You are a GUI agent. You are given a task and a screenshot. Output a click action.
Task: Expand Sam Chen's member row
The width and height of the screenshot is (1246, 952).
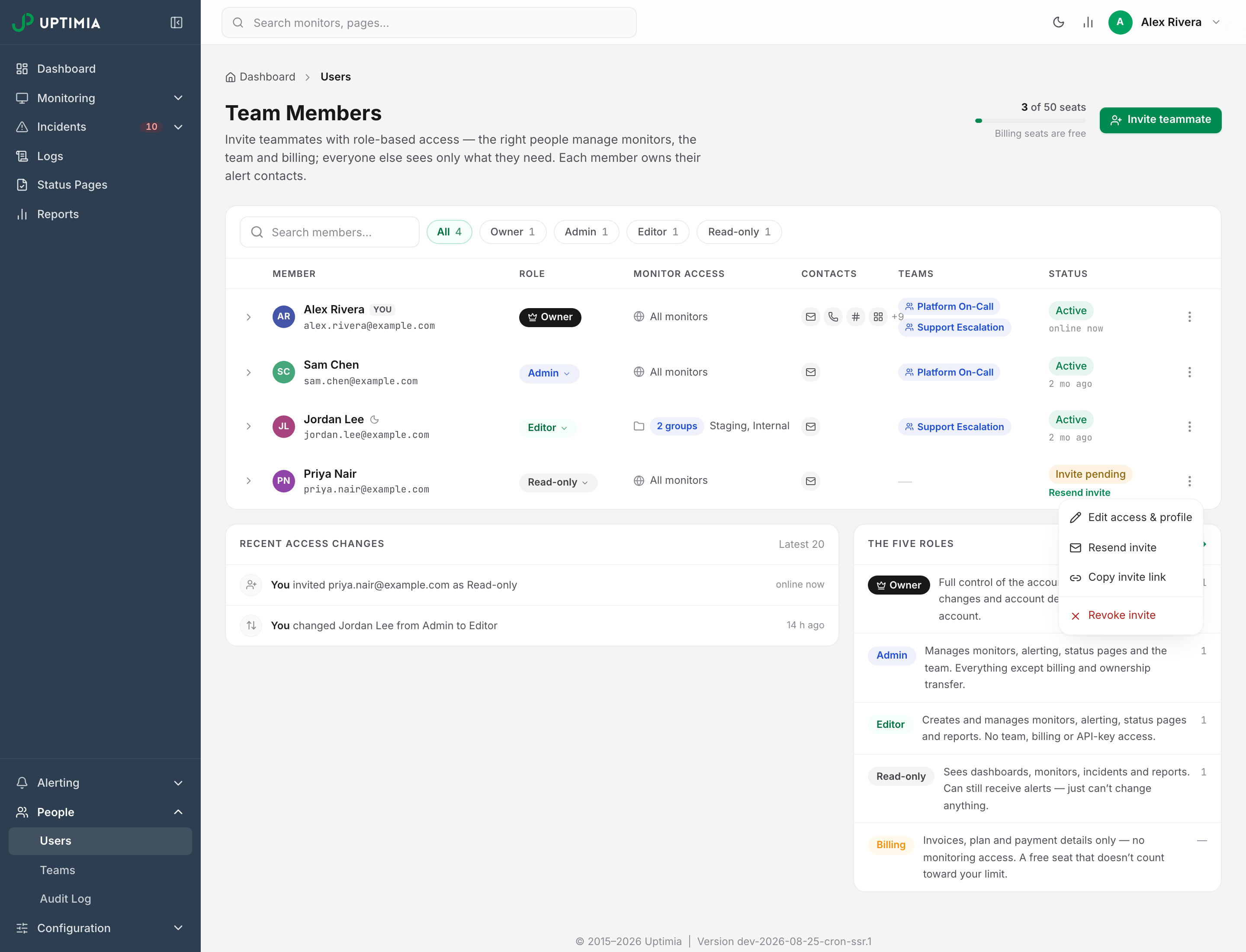point(248,372)
